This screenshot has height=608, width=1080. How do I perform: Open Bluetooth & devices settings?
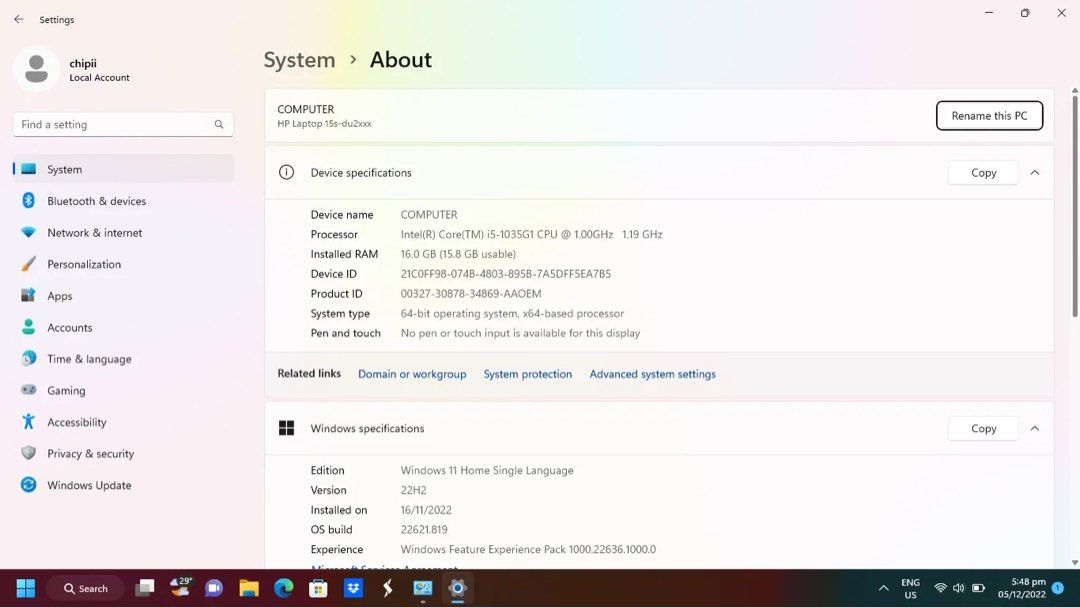pyautogui.click(x=96, y=201)
